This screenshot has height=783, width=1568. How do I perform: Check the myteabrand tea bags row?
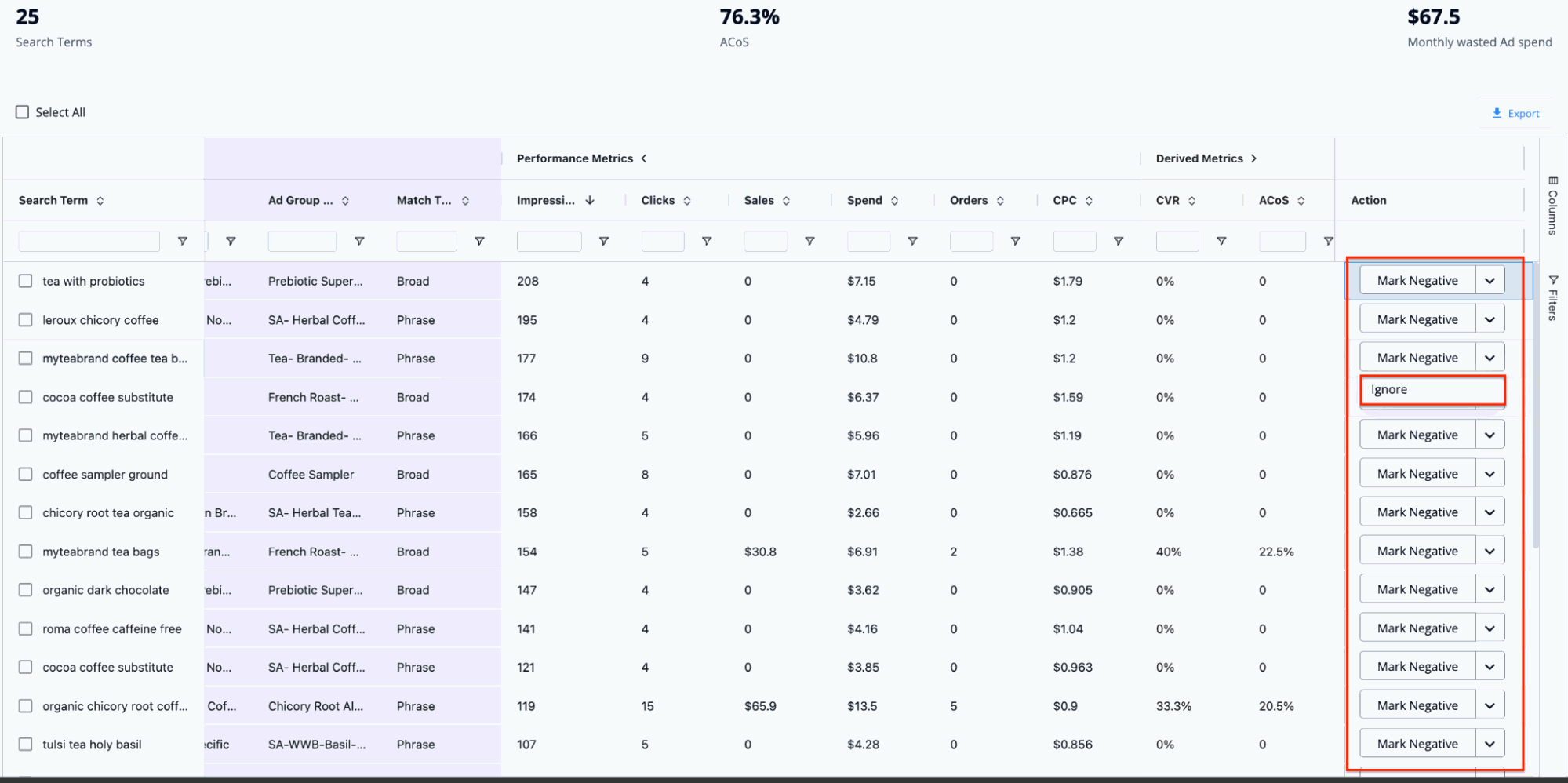[26, 552]
